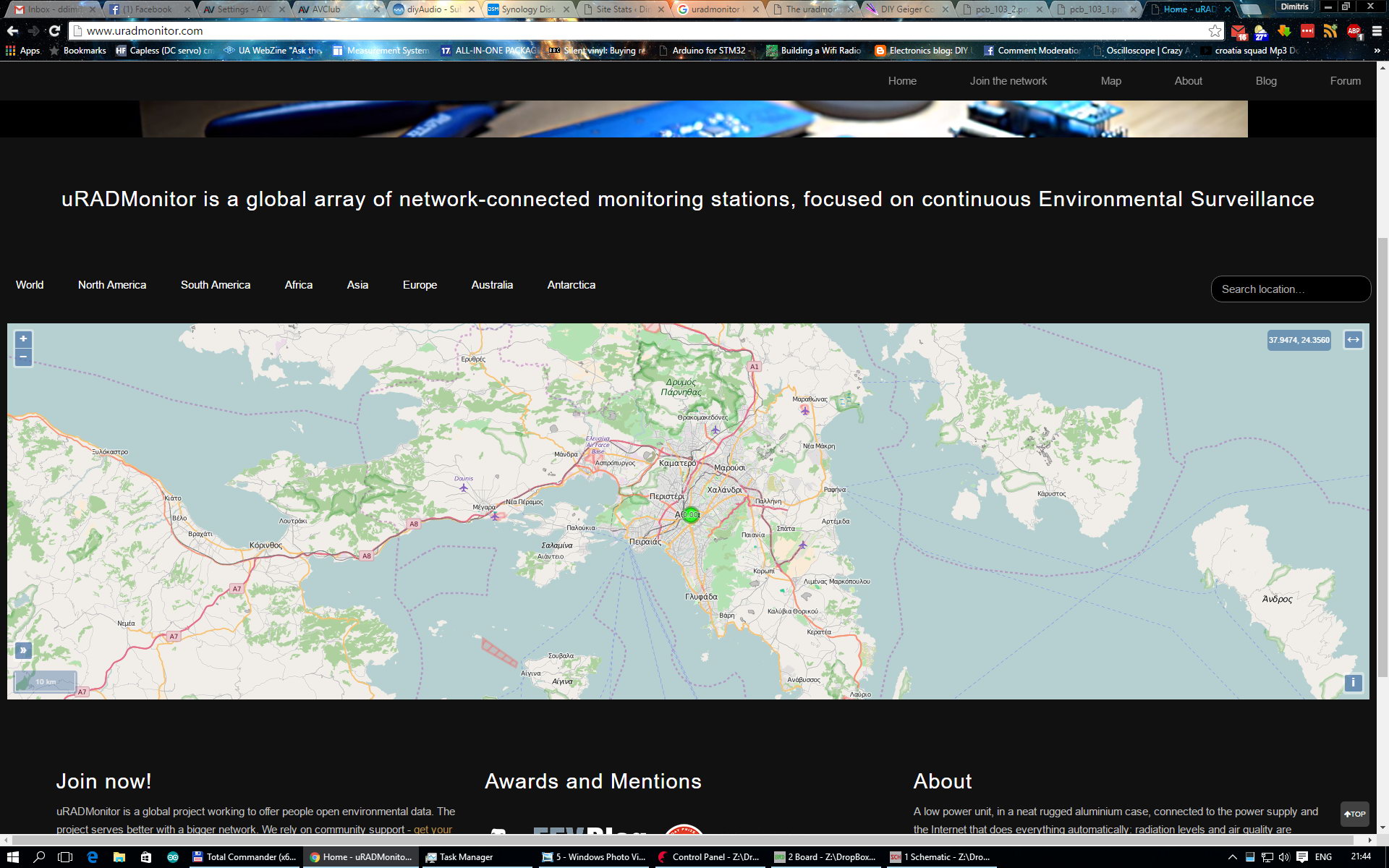Viewport: 1389px width, 868px height.
Task: Click the 'get your' orange link
Action: pos(433,830)
